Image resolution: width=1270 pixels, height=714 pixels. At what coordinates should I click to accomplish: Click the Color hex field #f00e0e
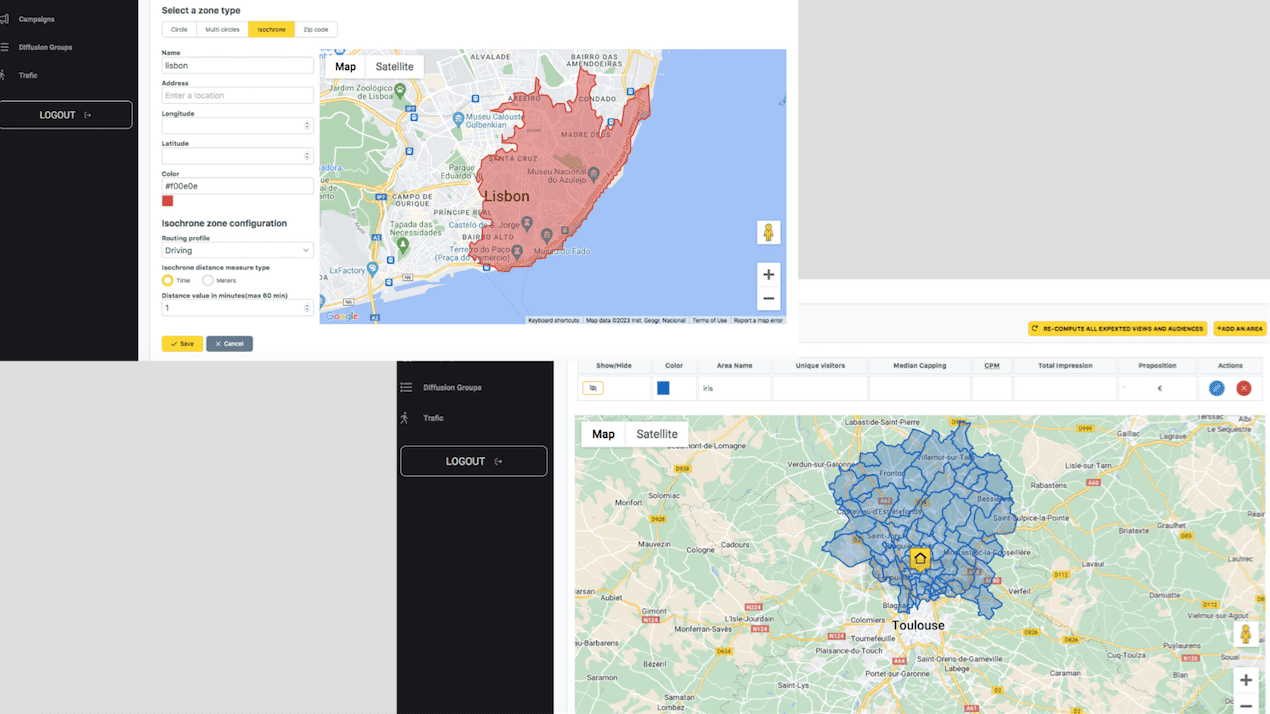tap(238, 186)
